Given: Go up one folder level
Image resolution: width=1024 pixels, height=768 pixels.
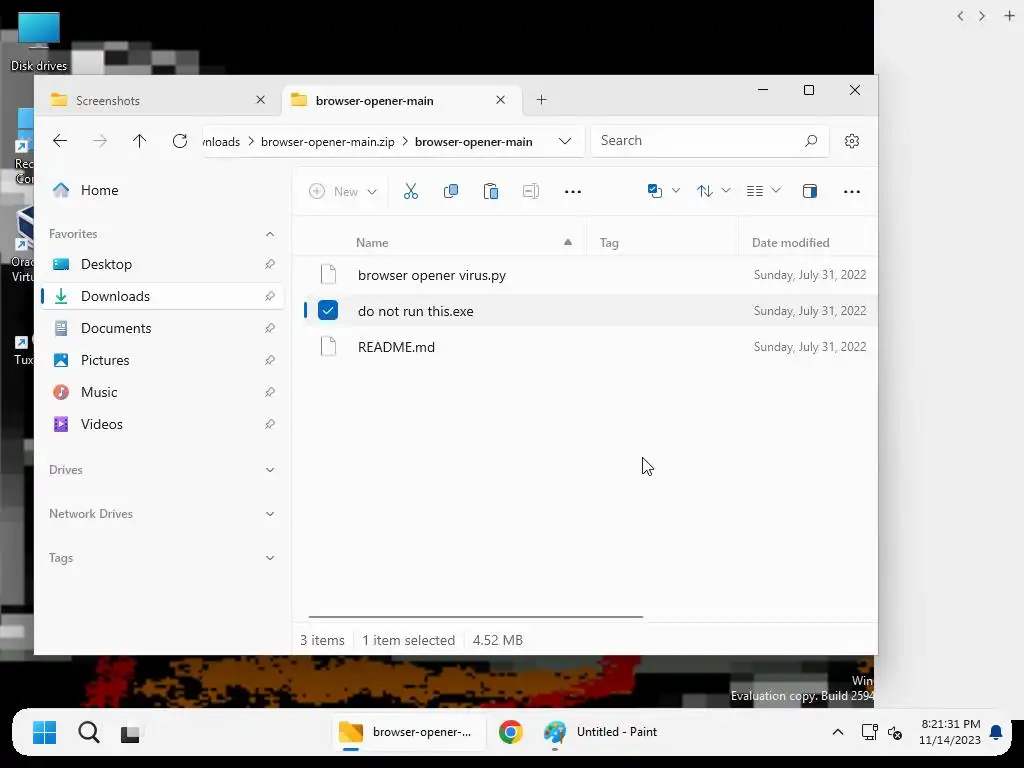Looking at the screenshot, I should click(139, 140).
